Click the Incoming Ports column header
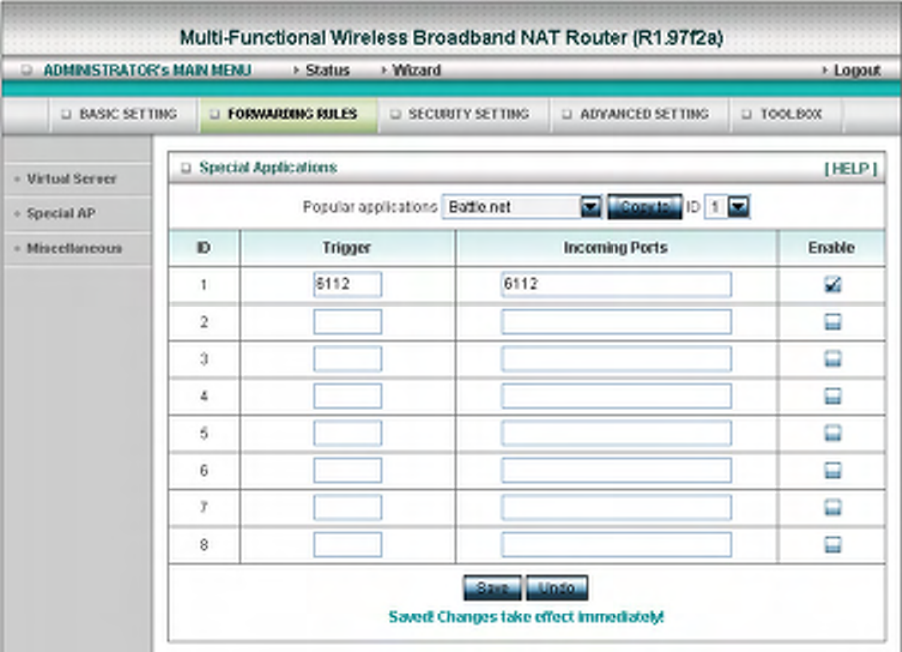The width and height of the screenshot is (902, 652). coord(616,247)
